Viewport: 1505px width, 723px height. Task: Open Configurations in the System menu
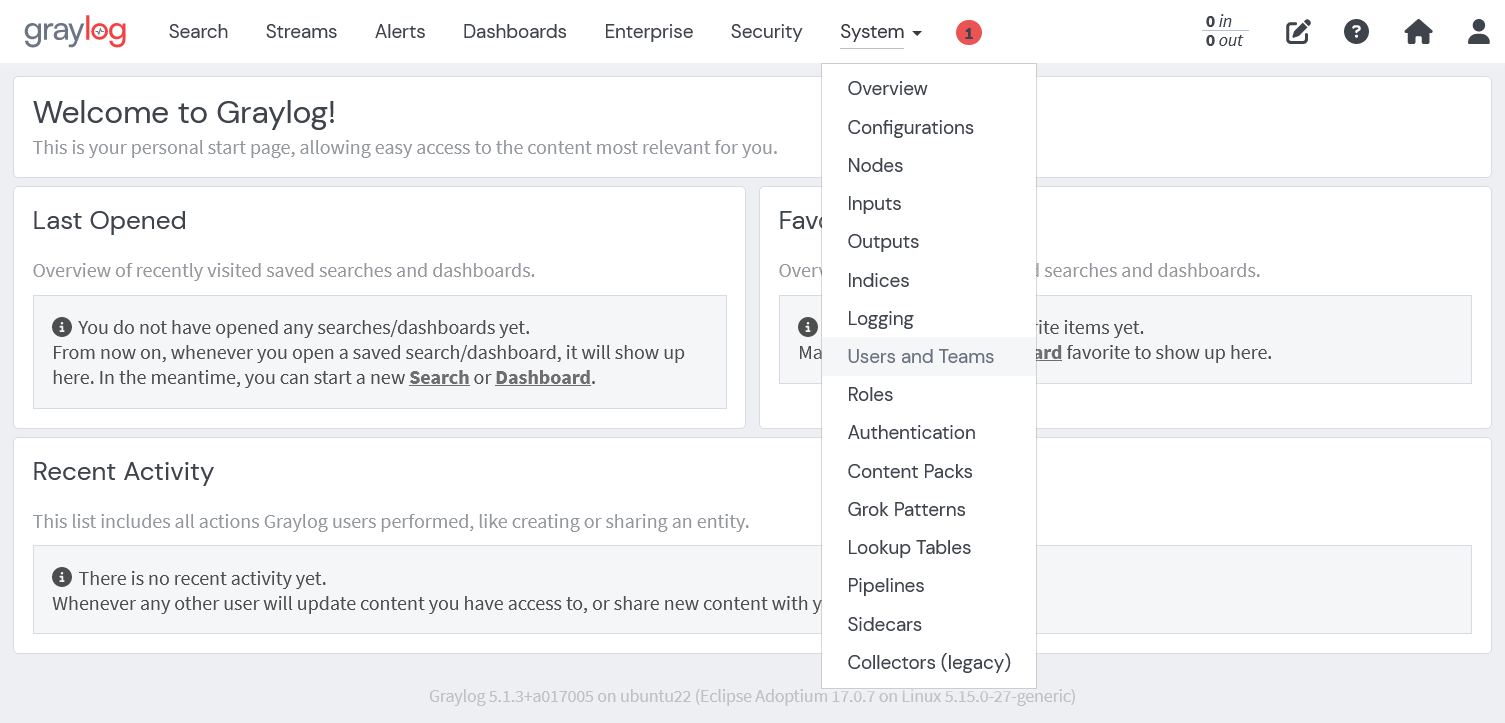pos(929,127)
